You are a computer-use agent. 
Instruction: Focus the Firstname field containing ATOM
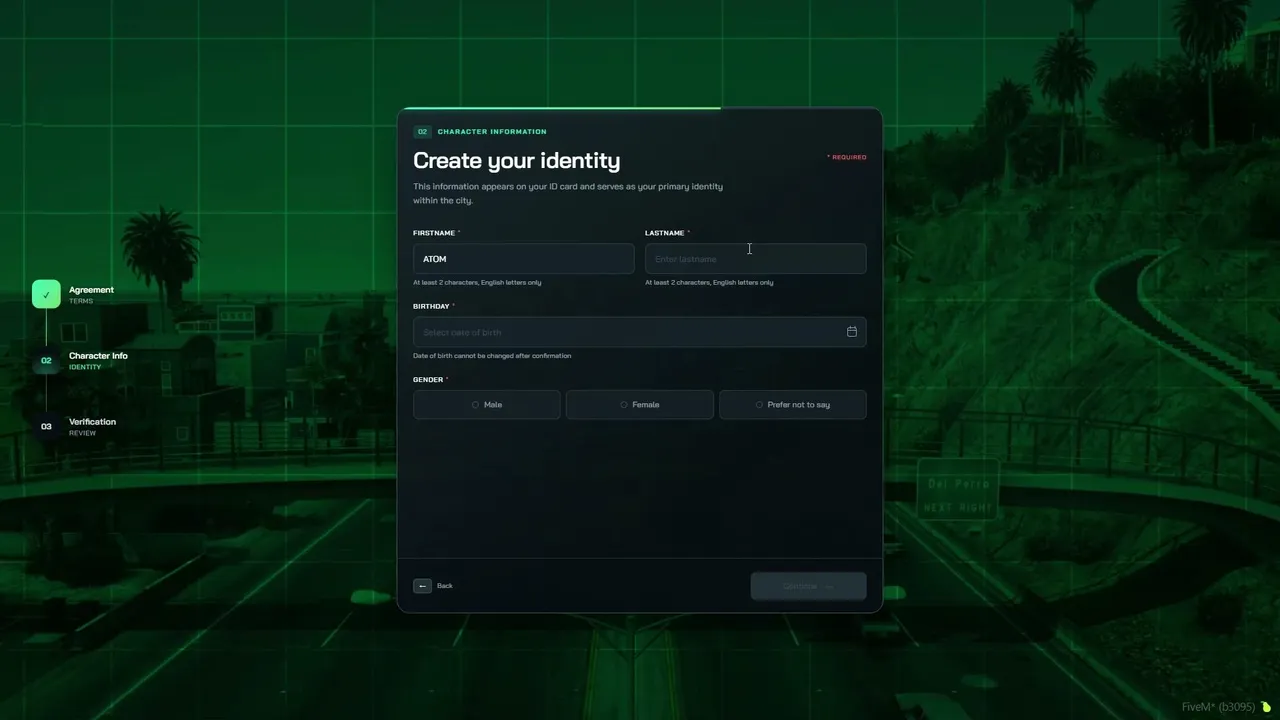click(x=524, y=259)
